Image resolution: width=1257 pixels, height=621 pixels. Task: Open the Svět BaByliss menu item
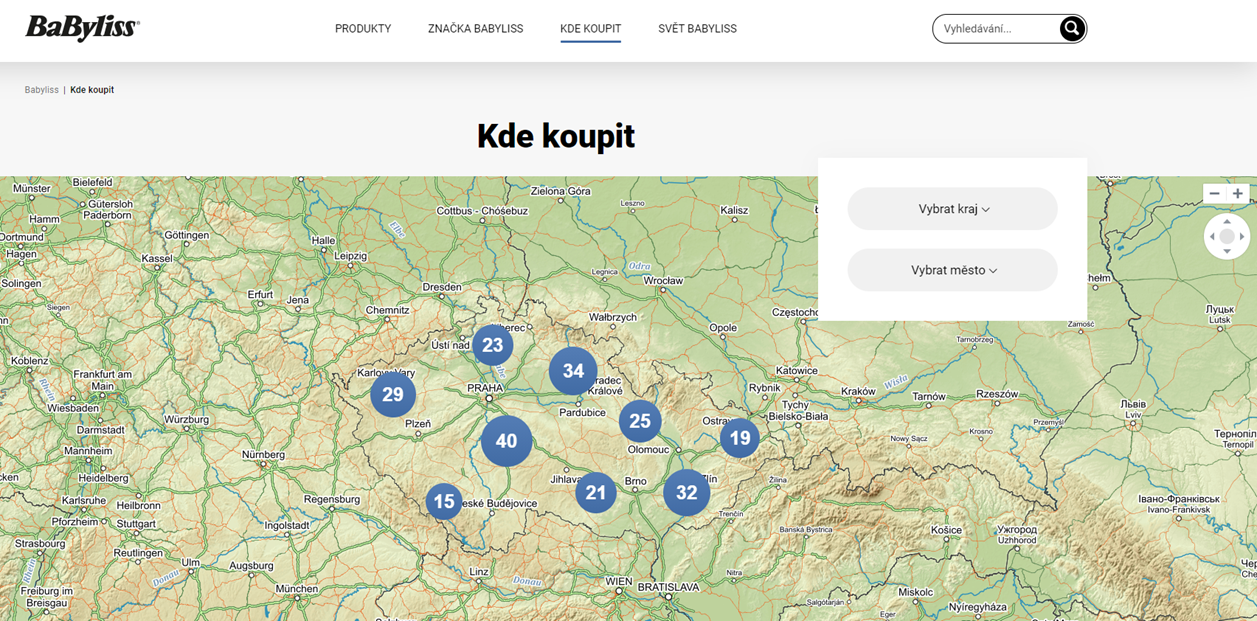697,29
